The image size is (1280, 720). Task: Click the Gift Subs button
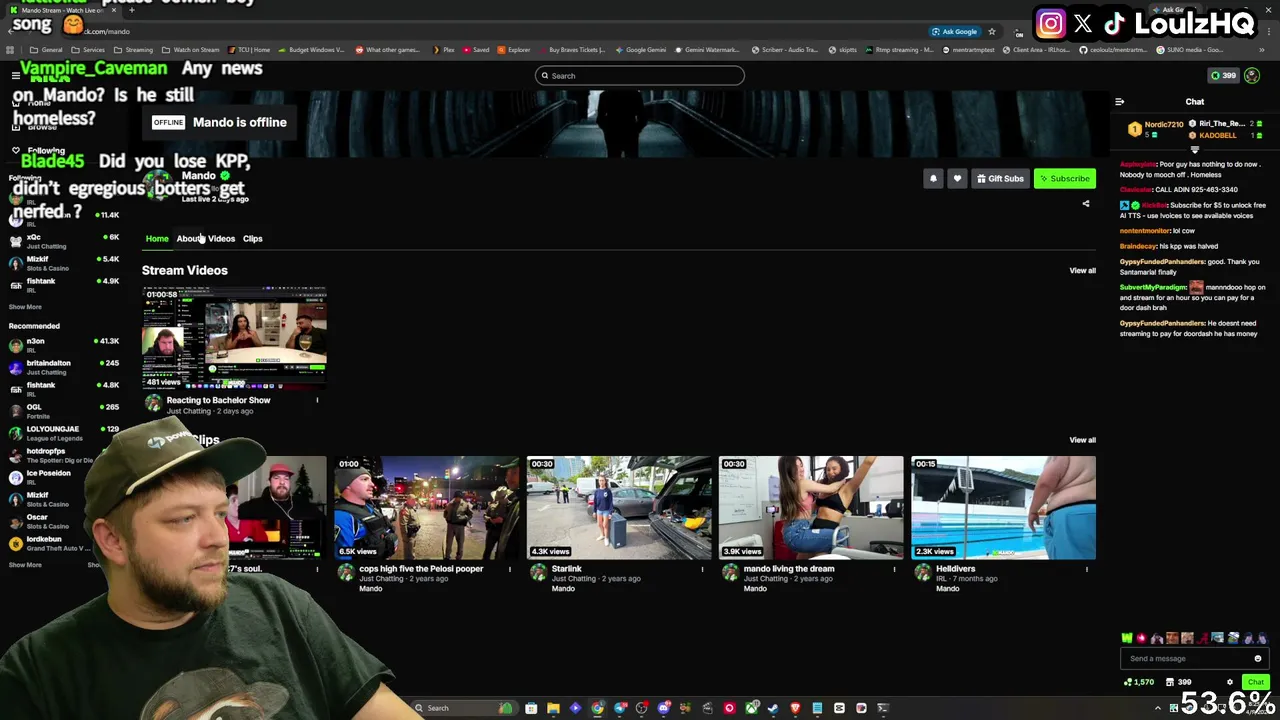(x=1000, y=178)
